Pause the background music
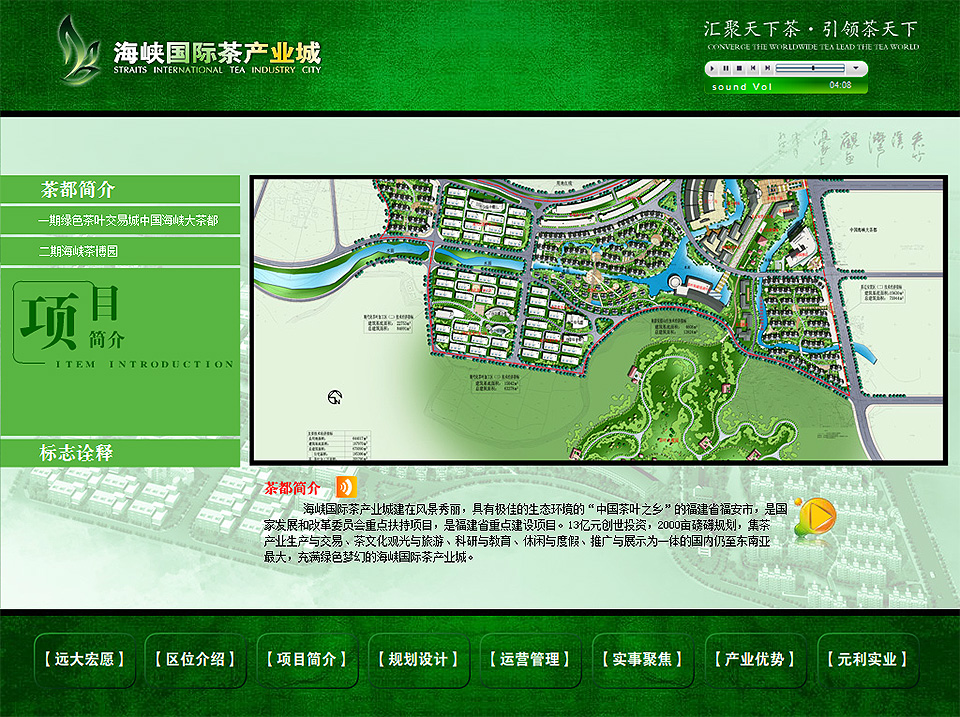Image resolution: width=960 pixels, height=717 pixels. click(x=726, y=68)
